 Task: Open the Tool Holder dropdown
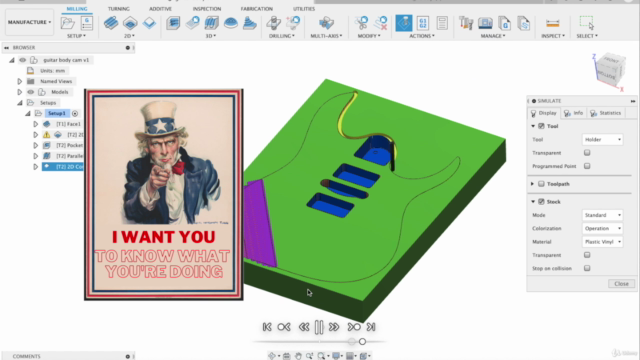coord(602,140)
